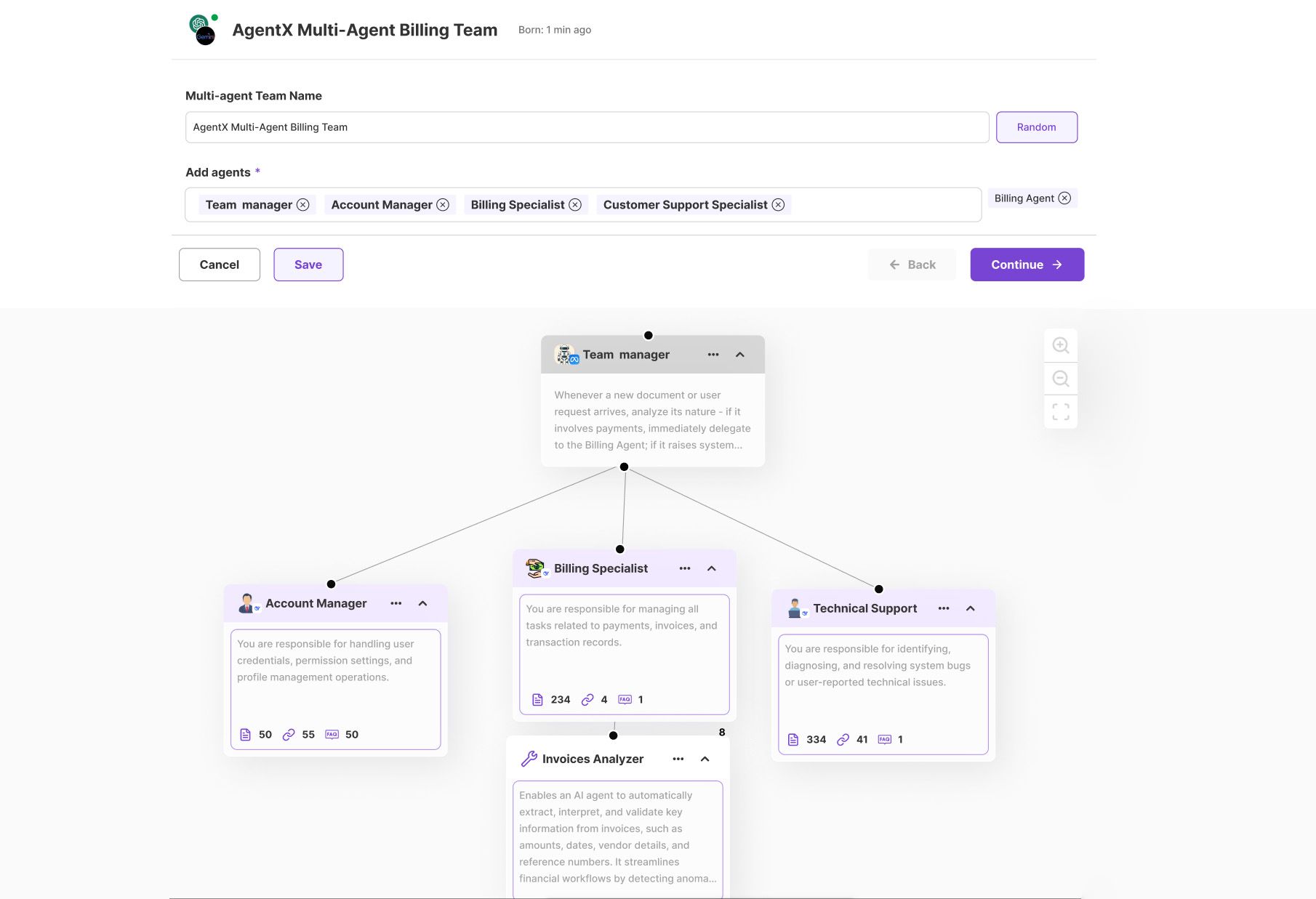This screenshot has height=899, width=1316.
Task: Open Invoices Analyzer node options menu
Action: (x=678, y=759)
